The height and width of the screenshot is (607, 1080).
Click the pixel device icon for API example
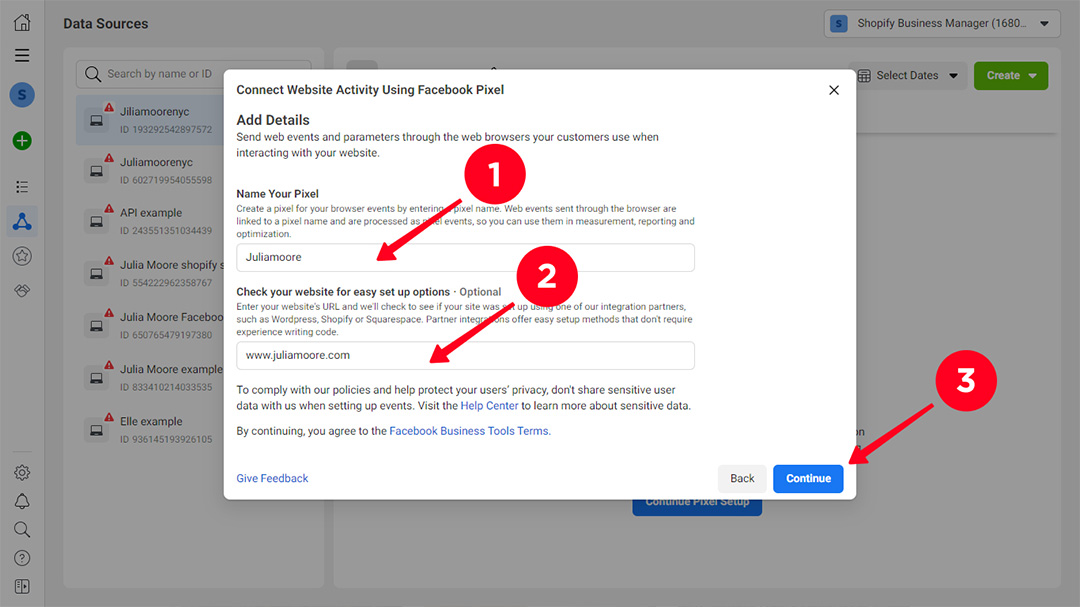click(x=96, y=222)
